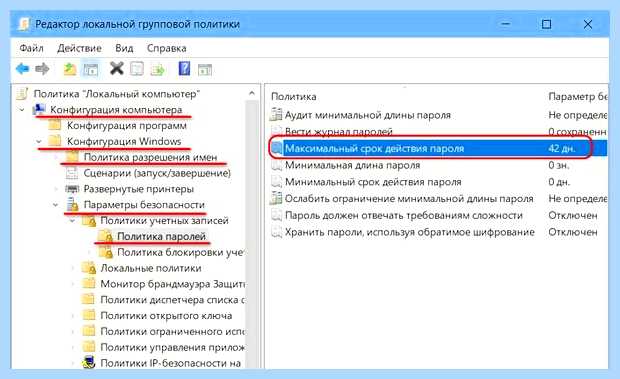Click the Политика паролей folder icon
This screenshot has height=379, width=620.
pyautogui.click(x=106, y=236)
